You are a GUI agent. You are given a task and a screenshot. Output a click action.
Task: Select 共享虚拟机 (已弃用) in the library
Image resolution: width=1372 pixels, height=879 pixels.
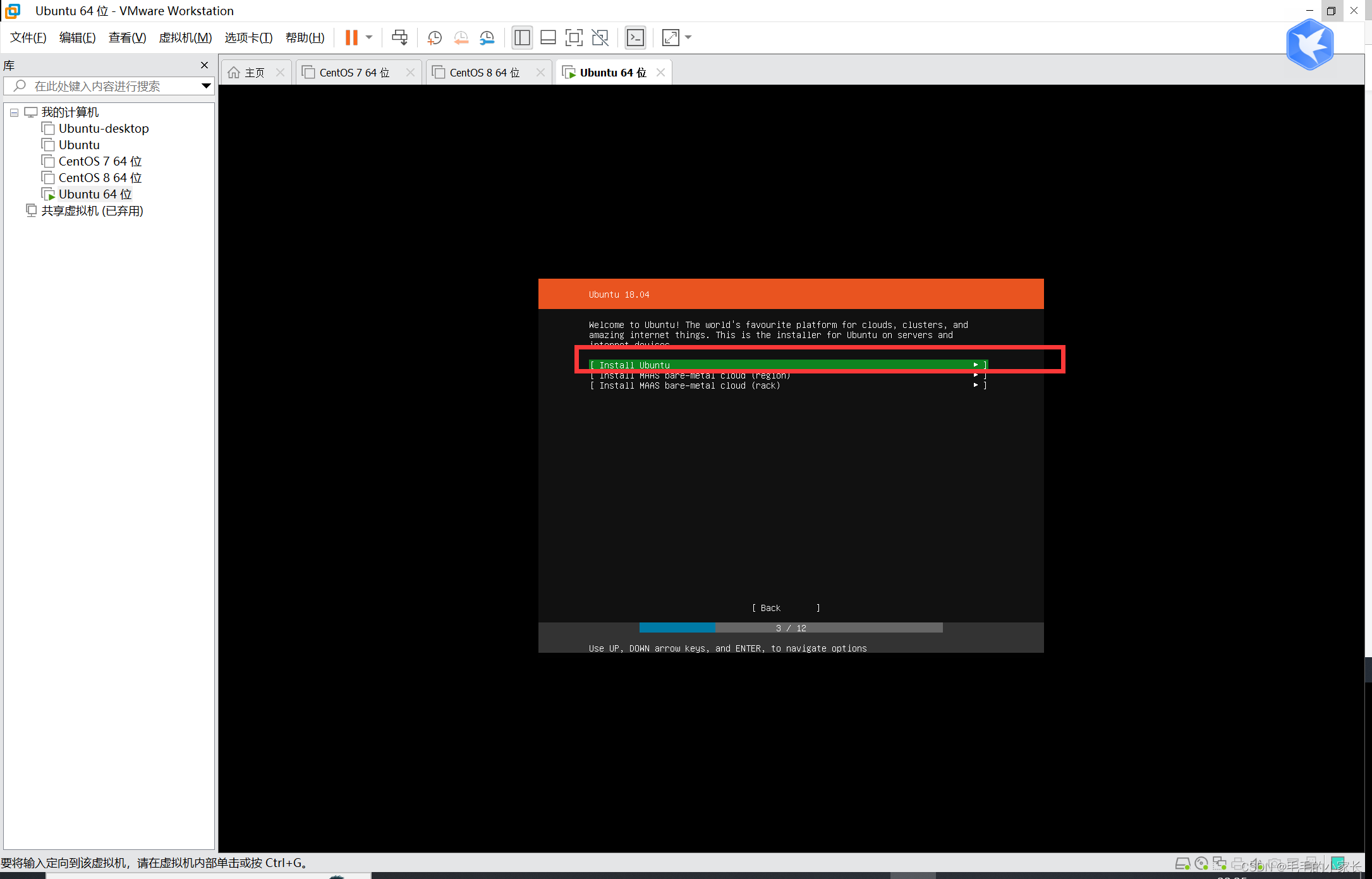coord(92,210)
